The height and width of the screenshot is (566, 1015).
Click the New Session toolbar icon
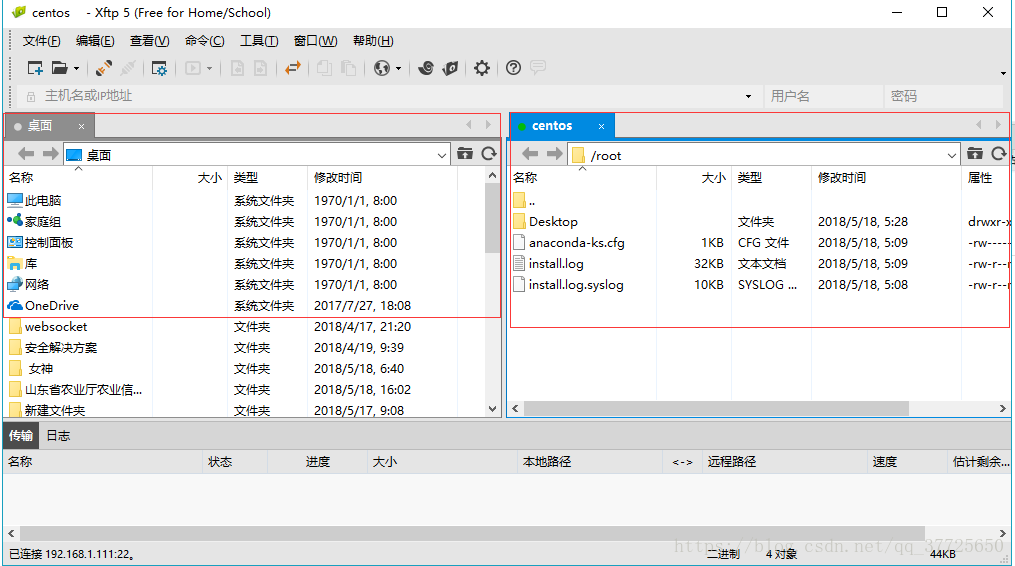[35, 67]
